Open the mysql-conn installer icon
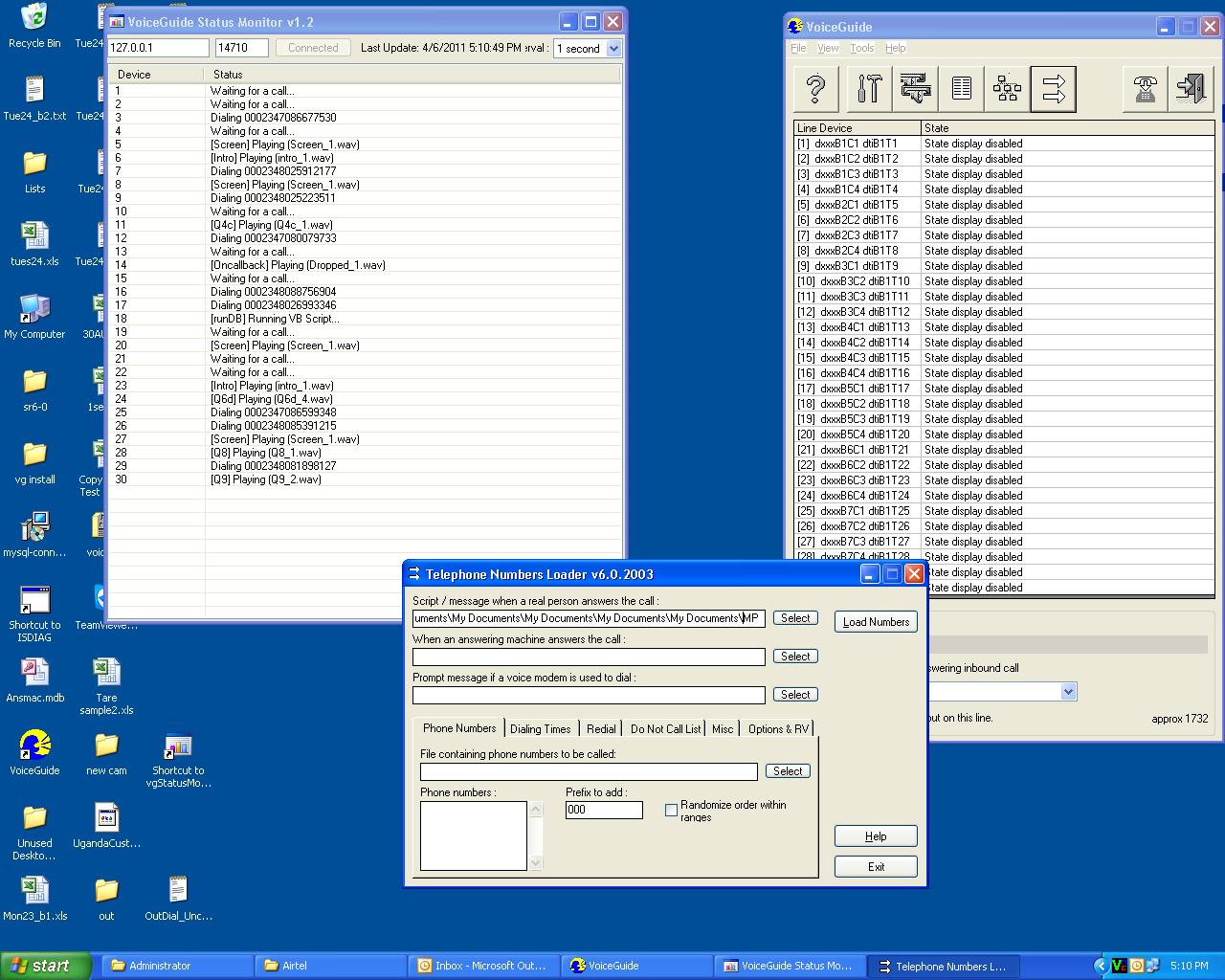Image resolution: width=1225 pixels, height=980 pixels. coord(34,535)
